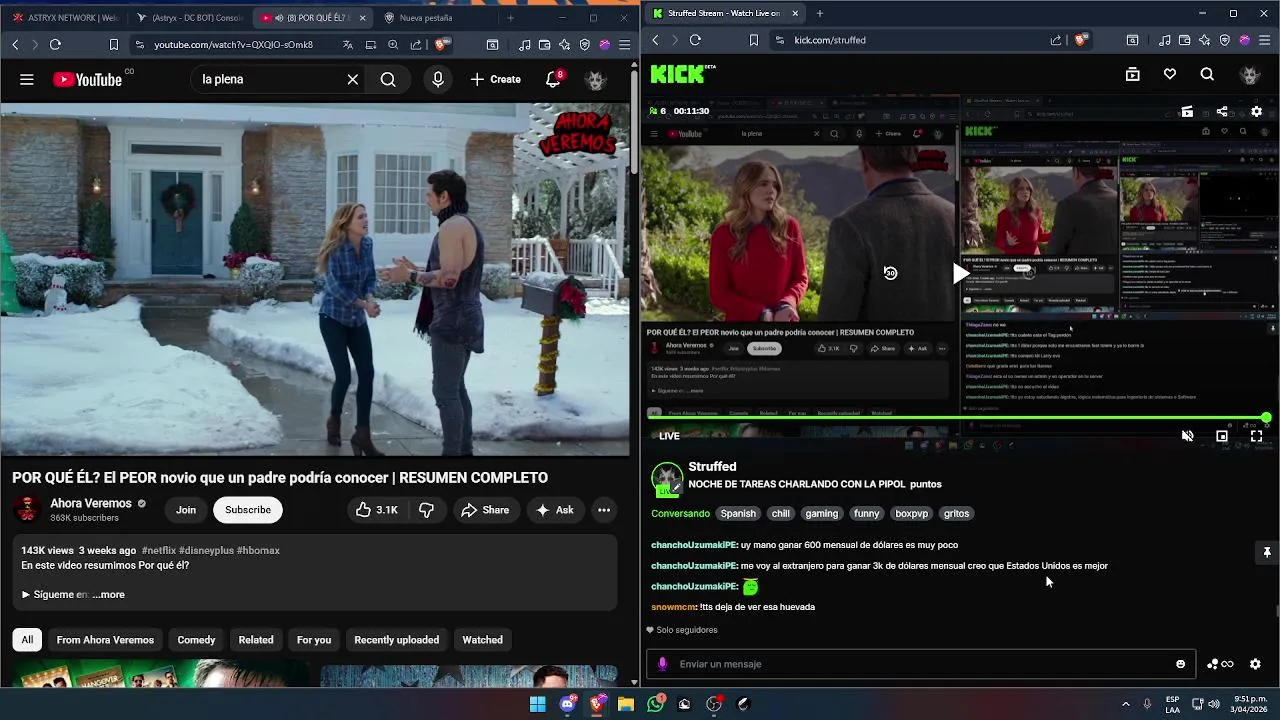
Task: Open Brave menu in Kick window
Action: [x=1265, y=40]
